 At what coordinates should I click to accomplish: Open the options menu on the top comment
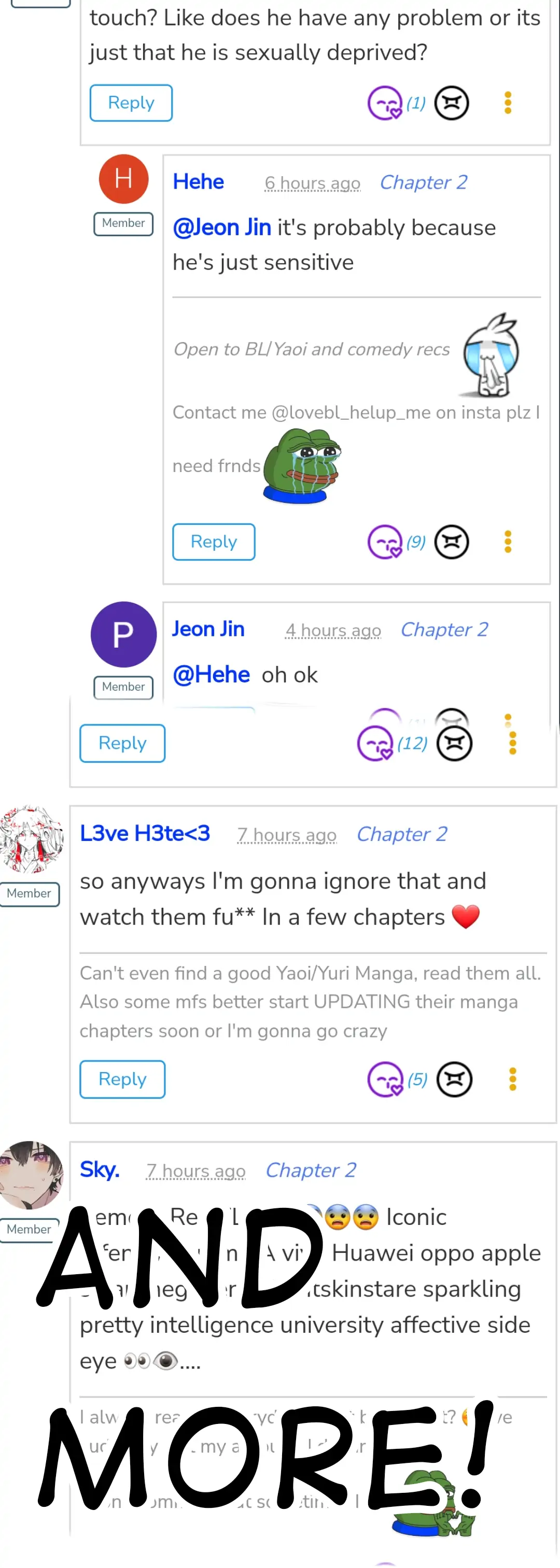pos(508,103)
